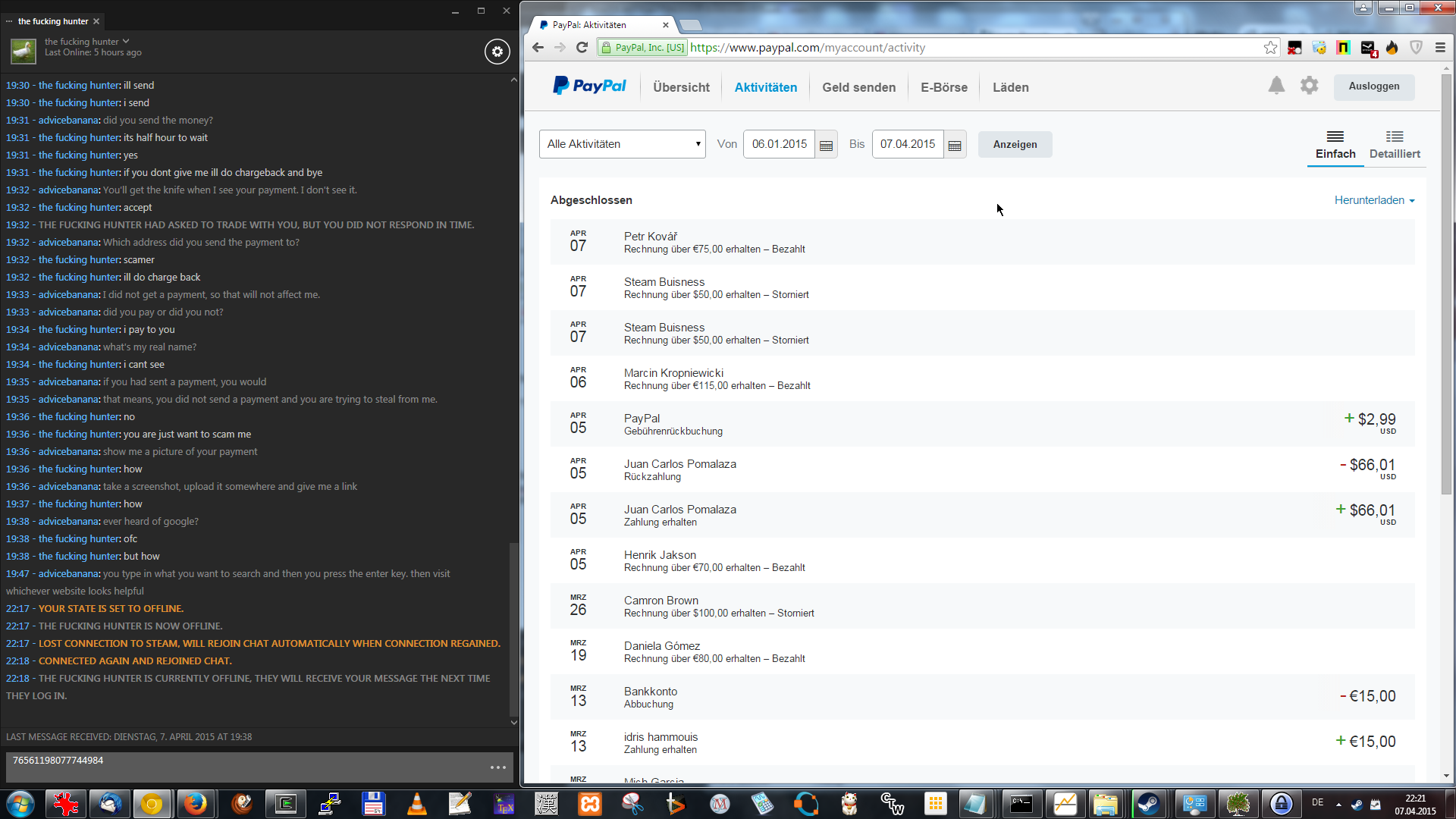Open the Bis date calendar picker
1456x819 pixels.
pyautogui.click(x=955, y=145)
